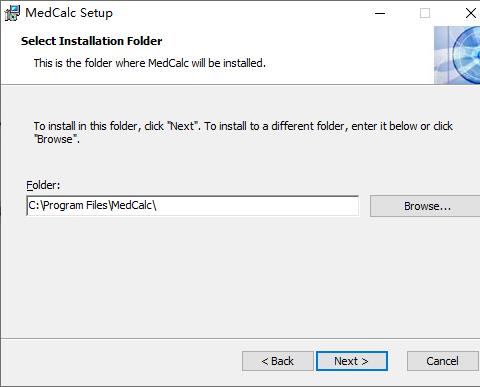Viewport: 480px width, 387px height.
Task: Cancel the MedCalc installation
Action: 442,361
